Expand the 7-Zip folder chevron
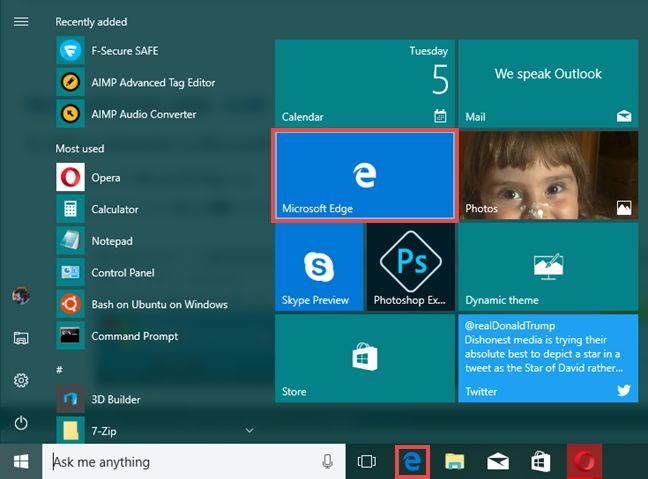This screenshot has height=479, width=648. [250, 430]
